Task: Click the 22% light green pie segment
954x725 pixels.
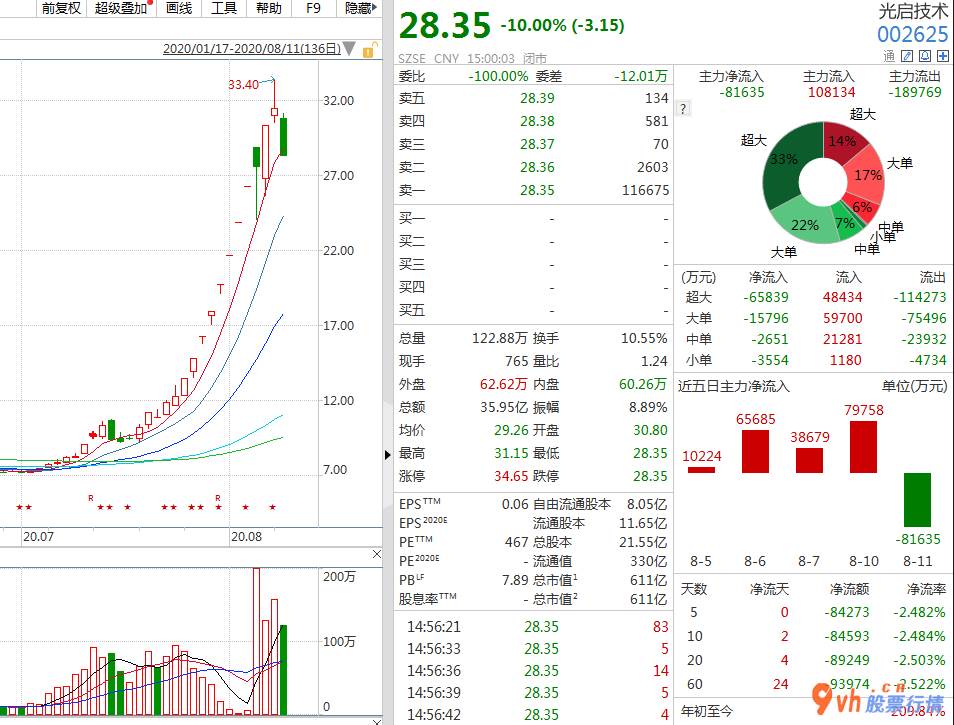Action: click(x=804, y=224)
